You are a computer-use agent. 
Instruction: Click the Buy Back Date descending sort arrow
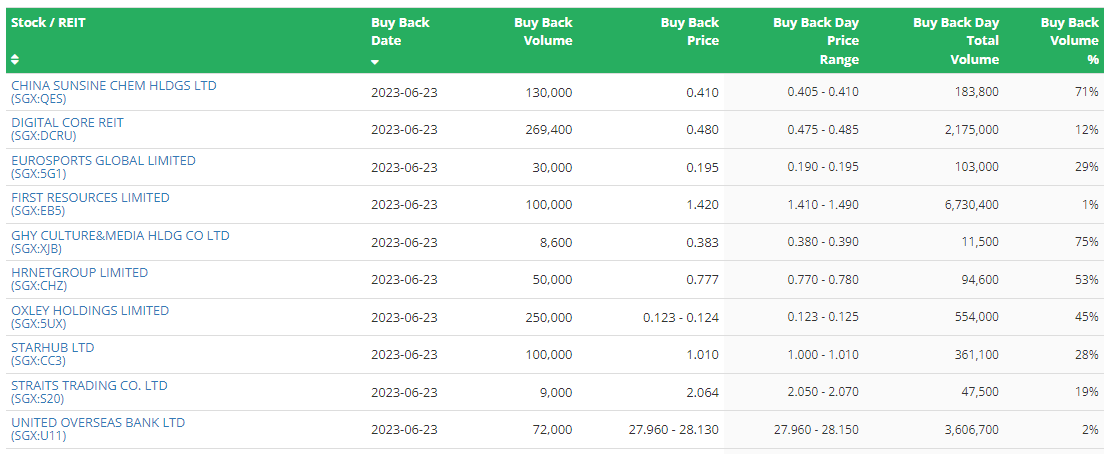pos(375,62)
